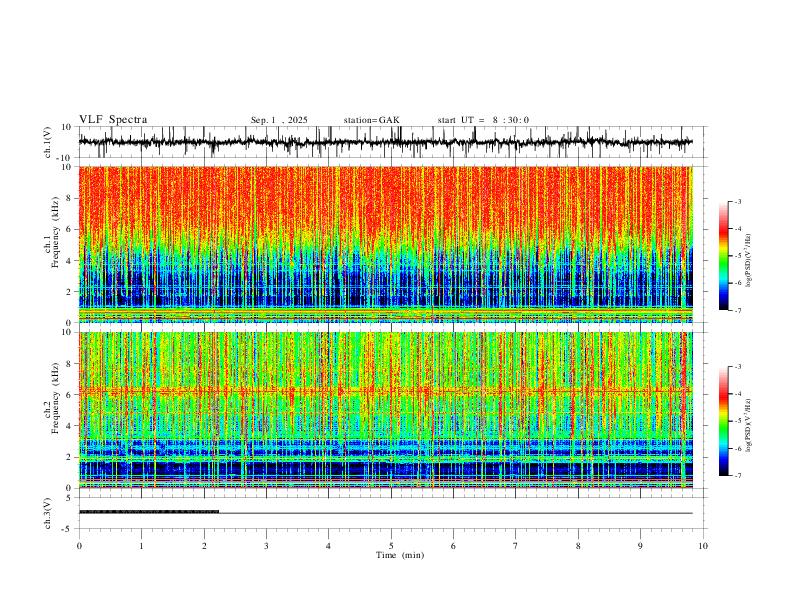Image resolution: width=792 pixels, height=612 pixels.
Task: Click the ch.2 PSD color scale bar
Action: (723, 421)
